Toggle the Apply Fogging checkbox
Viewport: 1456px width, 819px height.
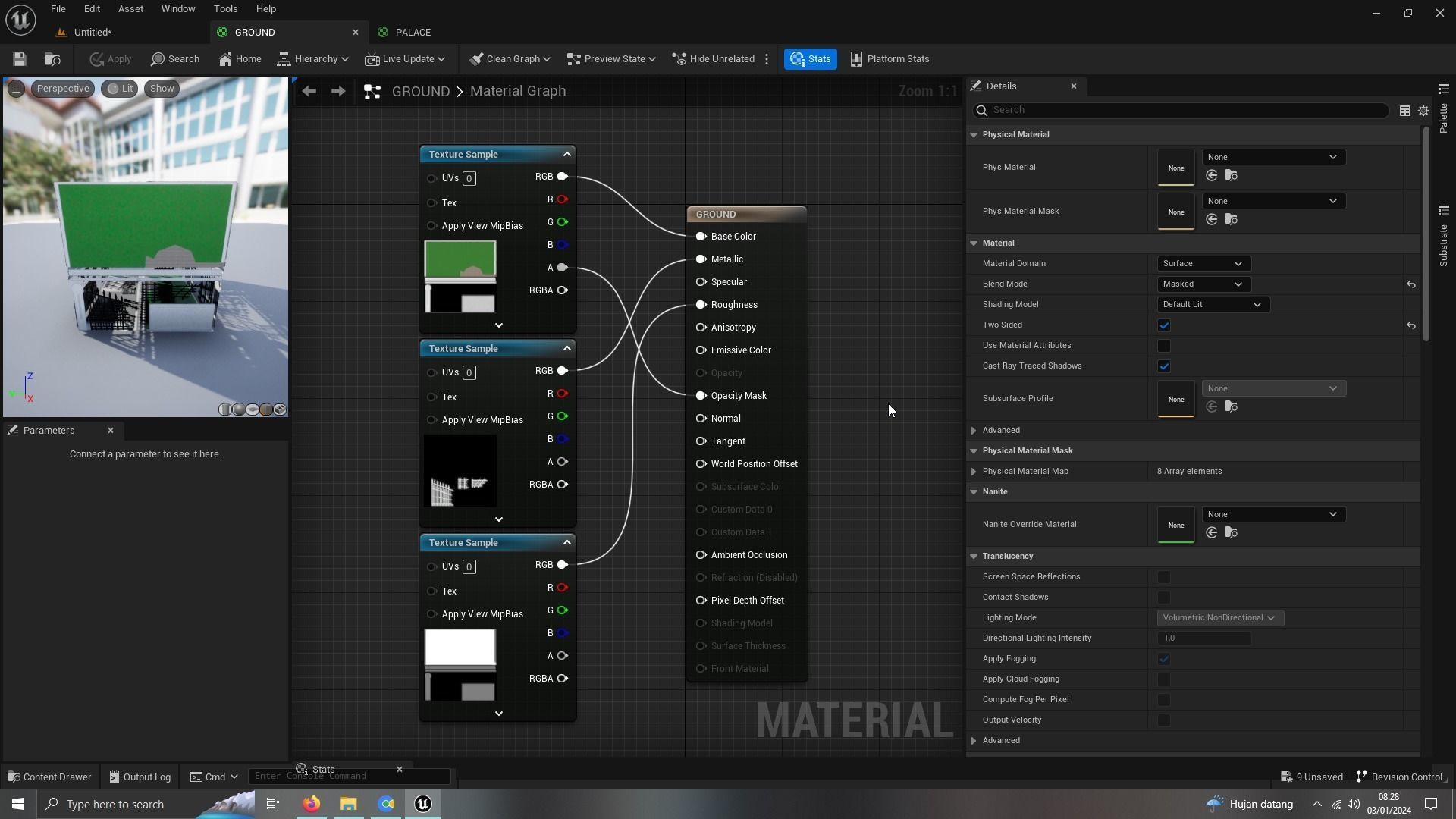click(1164, 659)
